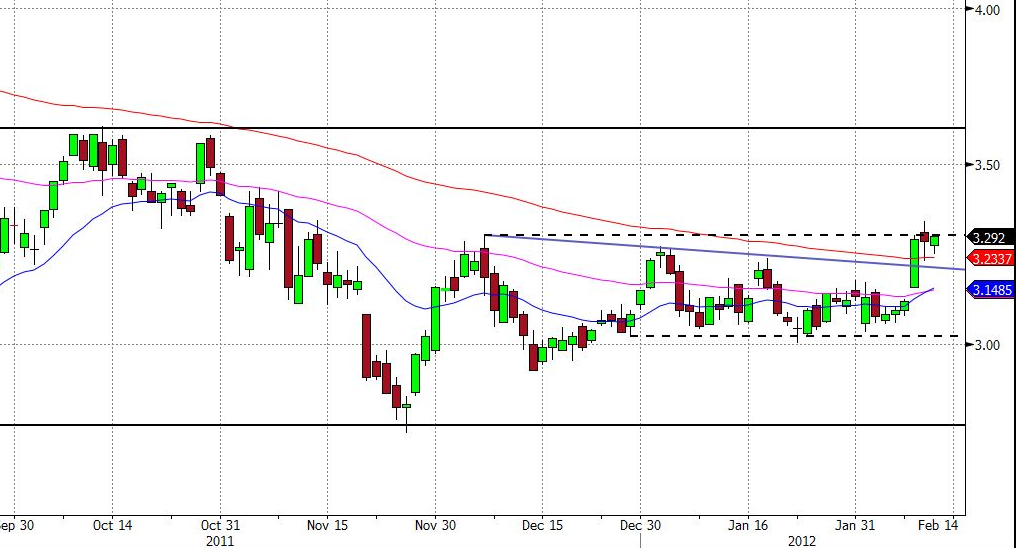Image resolution: width=1016 pixels, height=548 pixels.
Task: Click the red 3.2337 moving average label
Action: (x=990, y=258)
